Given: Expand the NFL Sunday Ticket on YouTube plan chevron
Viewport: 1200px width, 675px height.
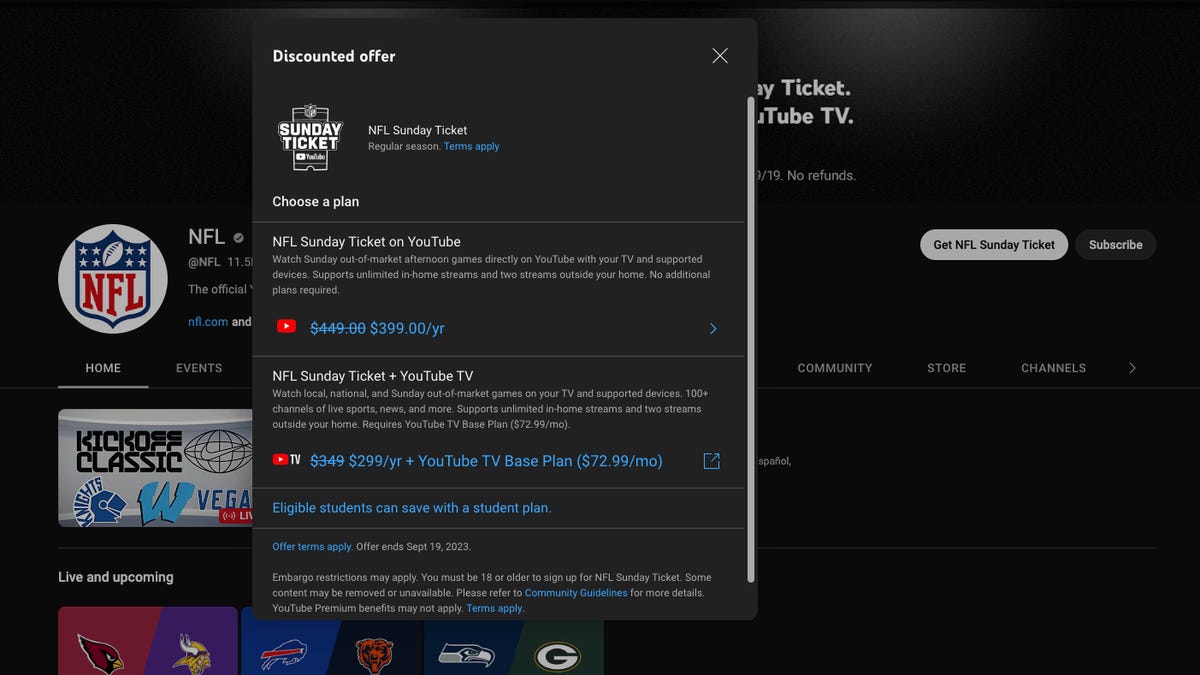Looking at the screenshot, I should pos(713,328).
